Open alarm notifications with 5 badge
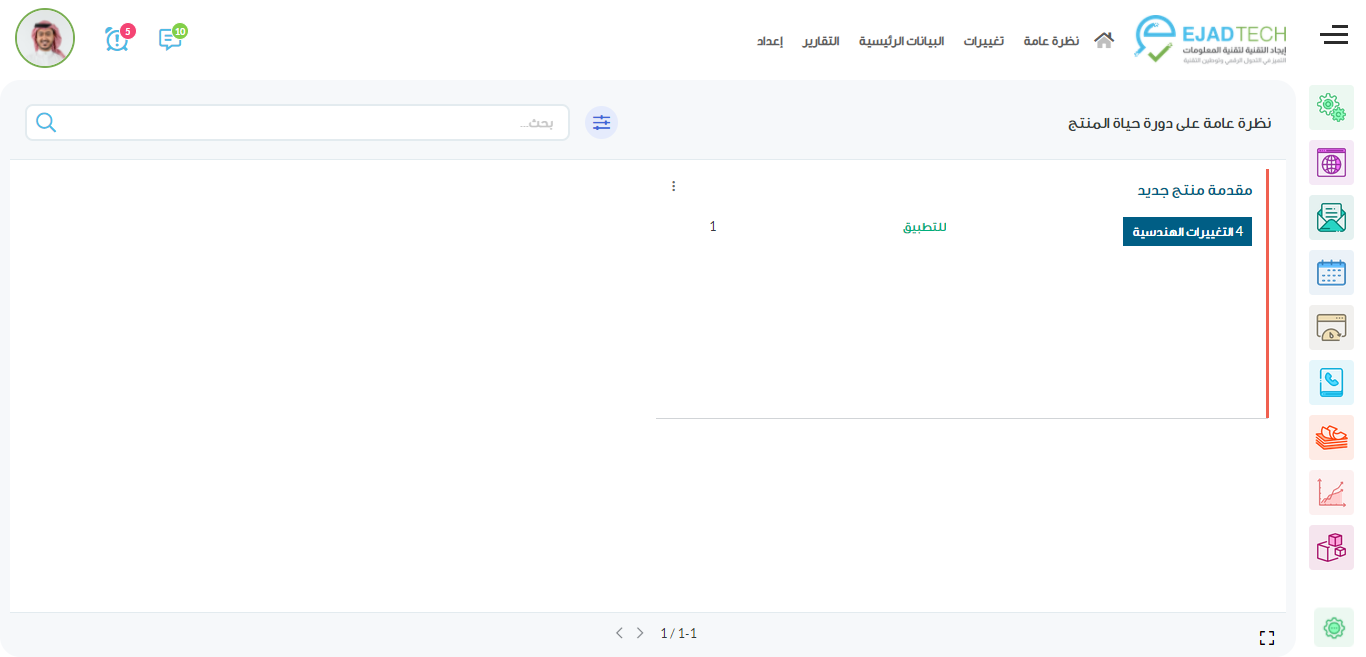 (x=117, y=39)
